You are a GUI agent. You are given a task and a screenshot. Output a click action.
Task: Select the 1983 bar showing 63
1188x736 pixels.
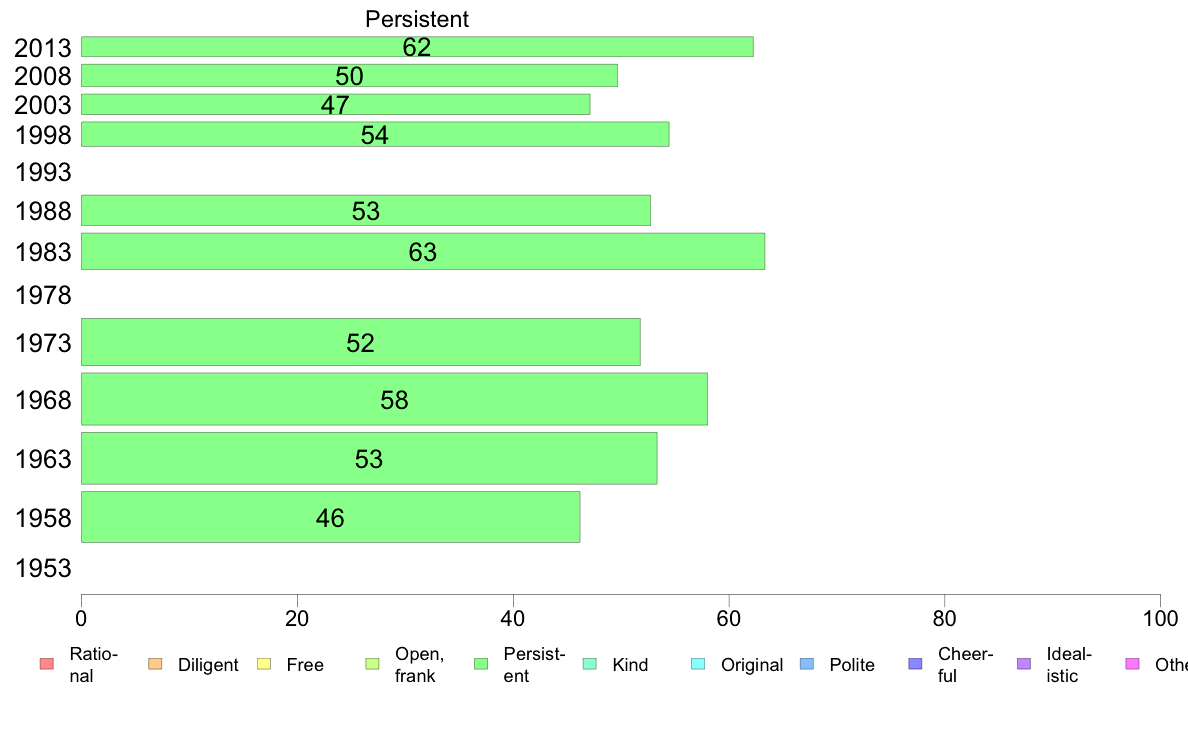tap(423, 252)
